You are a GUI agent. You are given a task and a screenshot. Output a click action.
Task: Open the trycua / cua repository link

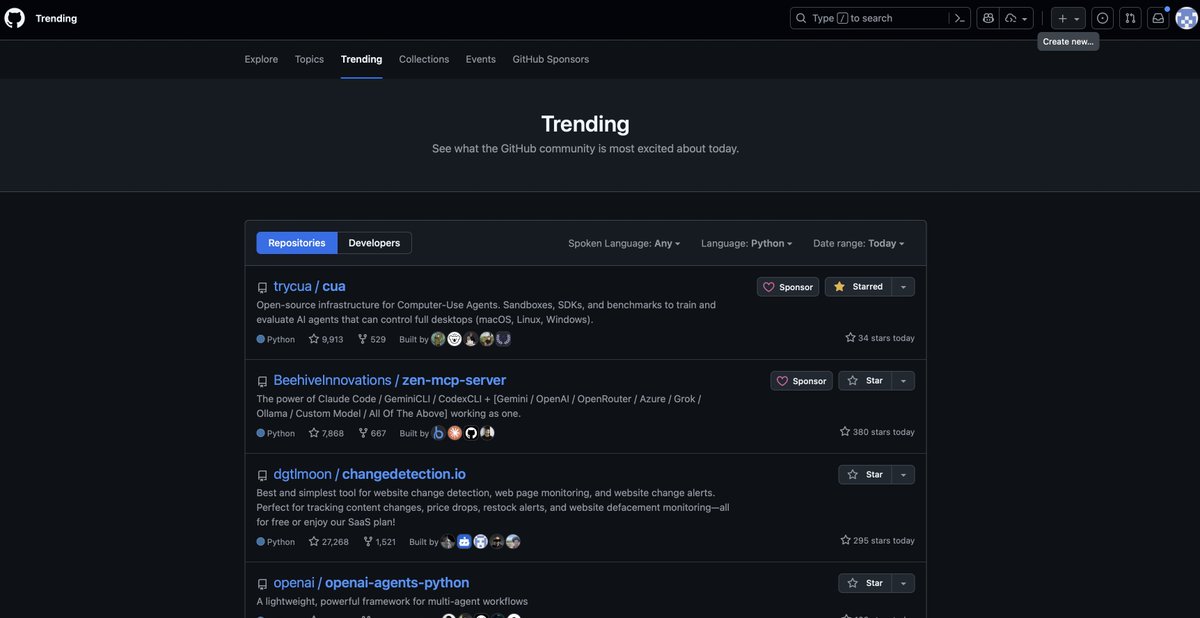[x=309, y=286]
